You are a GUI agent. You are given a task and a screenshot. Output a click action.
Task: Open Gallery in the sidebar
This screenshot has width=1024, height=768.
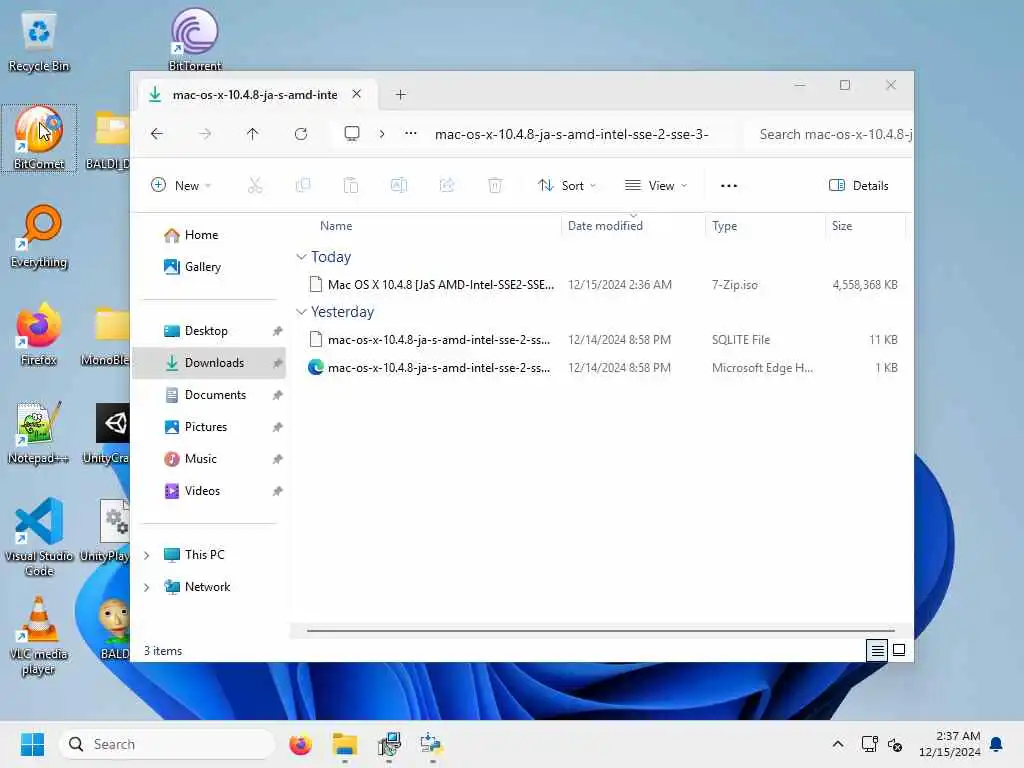click(x=210, y=267)
